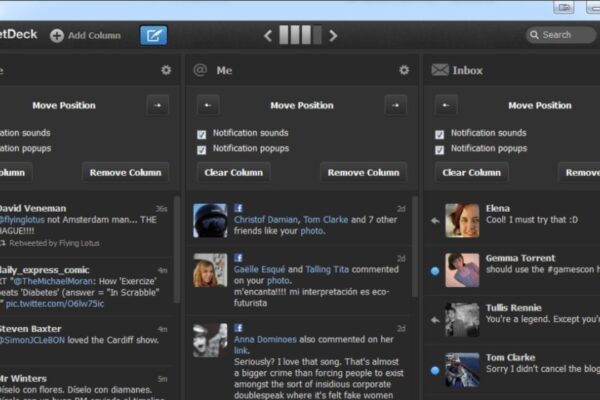Click Remove Column in the leftmost column
This screenshot has height=400, width=600.
(x=126, y=173)
